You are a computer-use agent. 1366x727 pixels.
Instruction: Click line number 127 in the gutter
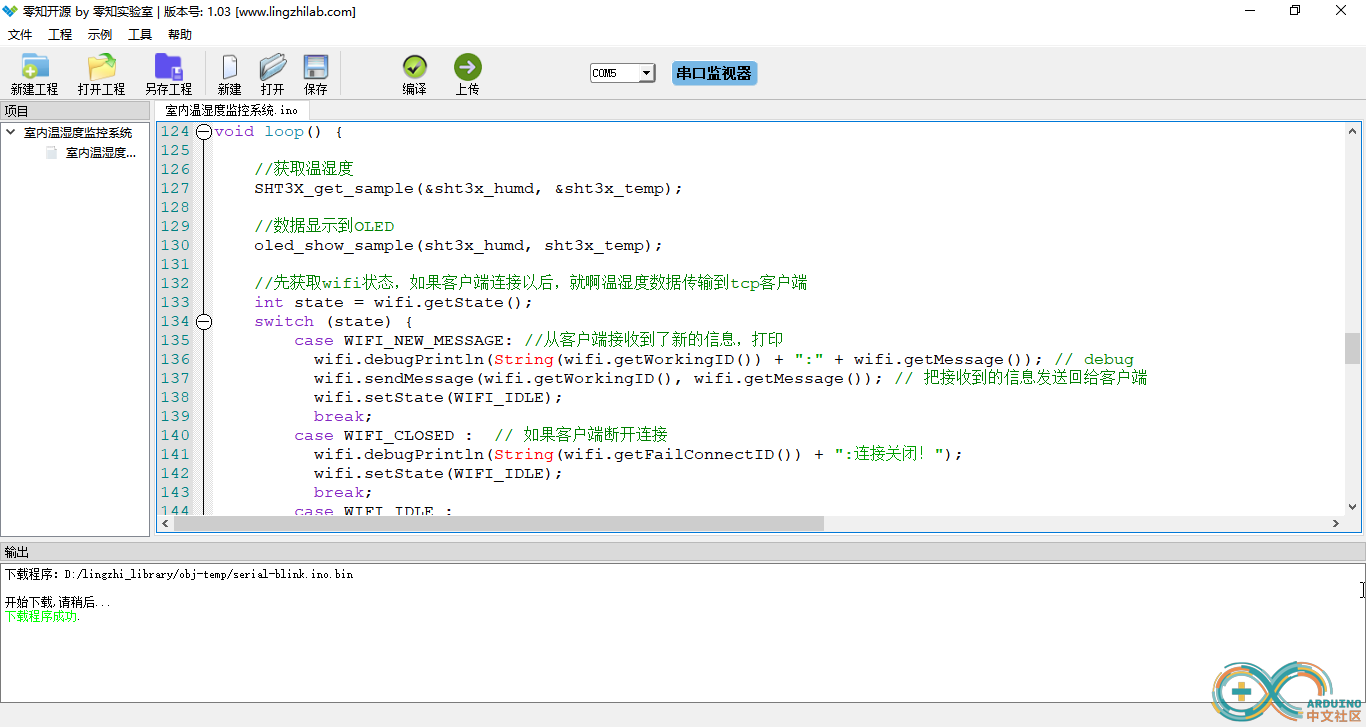click(x=175, y=189)
